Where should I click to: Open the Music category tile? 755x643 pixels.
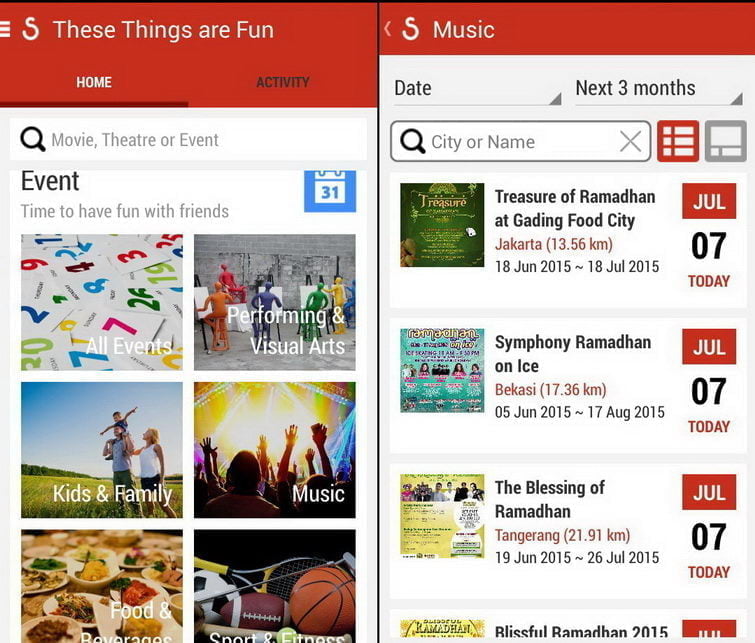275,450
